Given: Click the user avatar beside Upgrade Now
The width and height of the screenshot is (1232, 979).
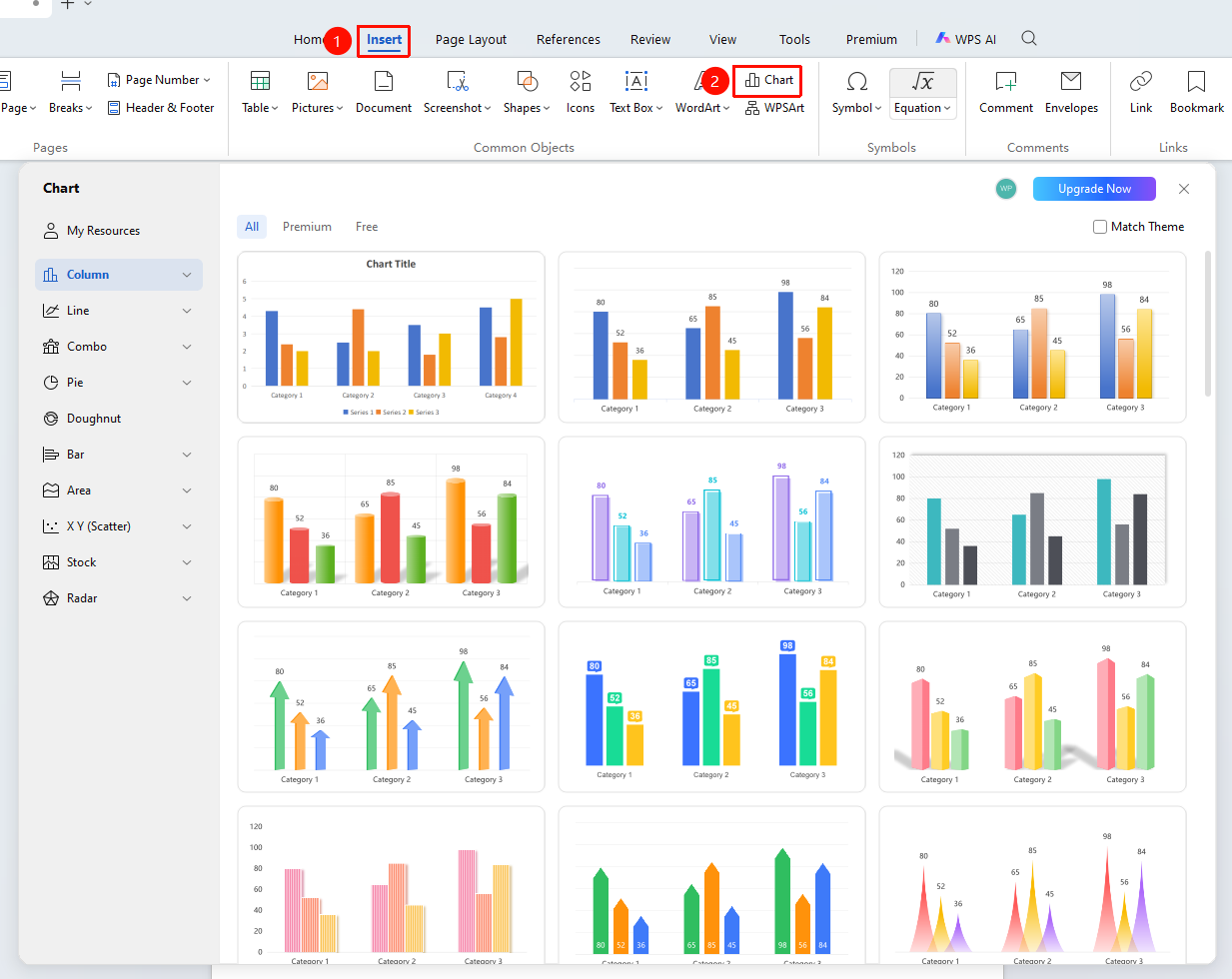Looking at the screenshot, I should (x=1006, y=189).
